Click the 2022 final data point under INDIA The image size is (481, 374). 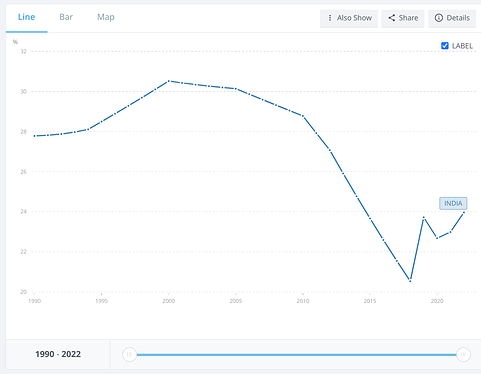coord(464,212)
